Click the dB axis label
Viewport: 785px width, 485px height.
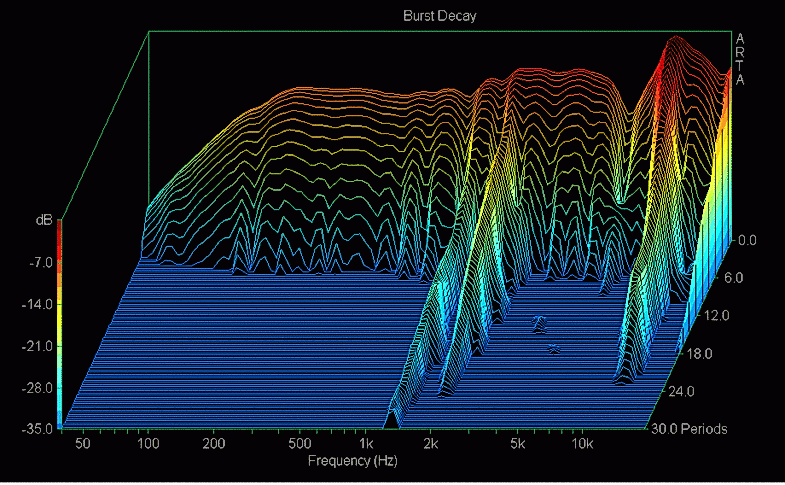(44, 220)
